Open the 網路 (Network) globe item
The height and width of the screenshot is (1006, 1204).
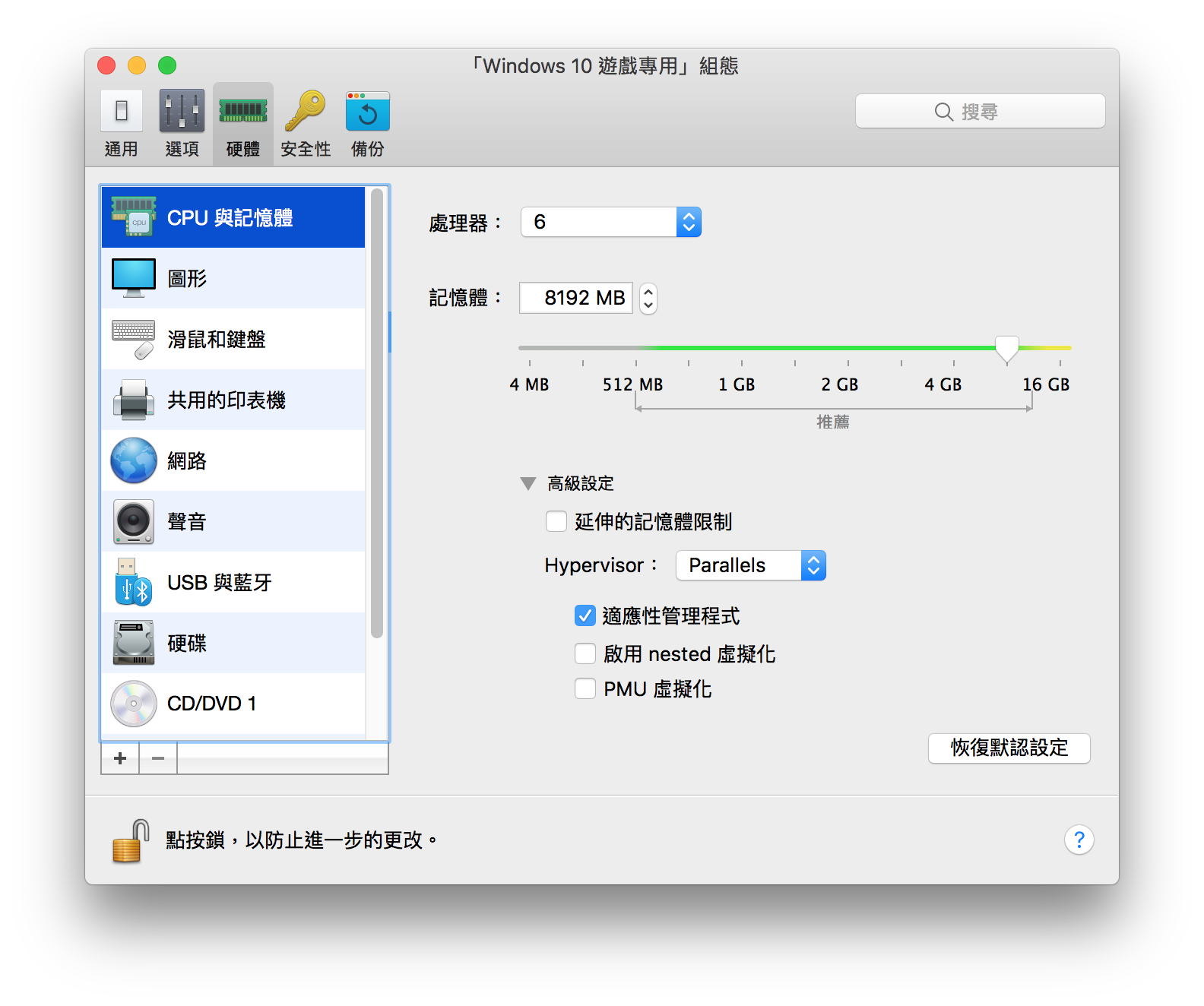click(233, 460)
